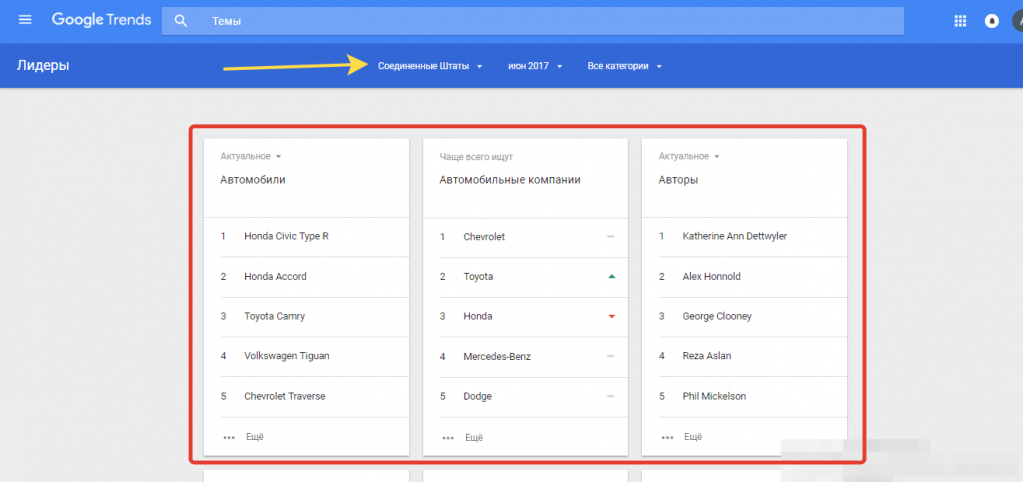The image size is (1023, 482).
Task: Click green up-trend arrow beside Toyota
Action: click(x=611, y=277)
